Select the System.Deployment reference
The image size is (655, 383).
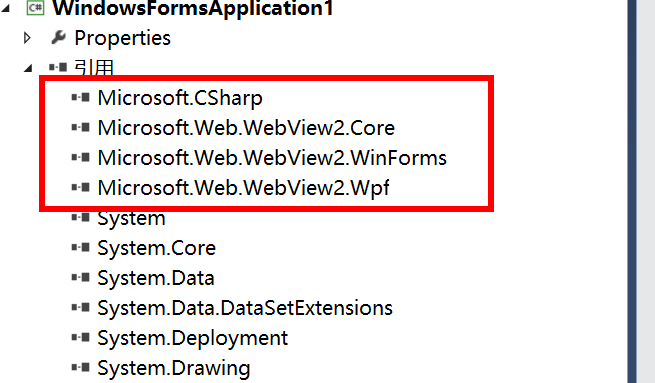(193, 338)
